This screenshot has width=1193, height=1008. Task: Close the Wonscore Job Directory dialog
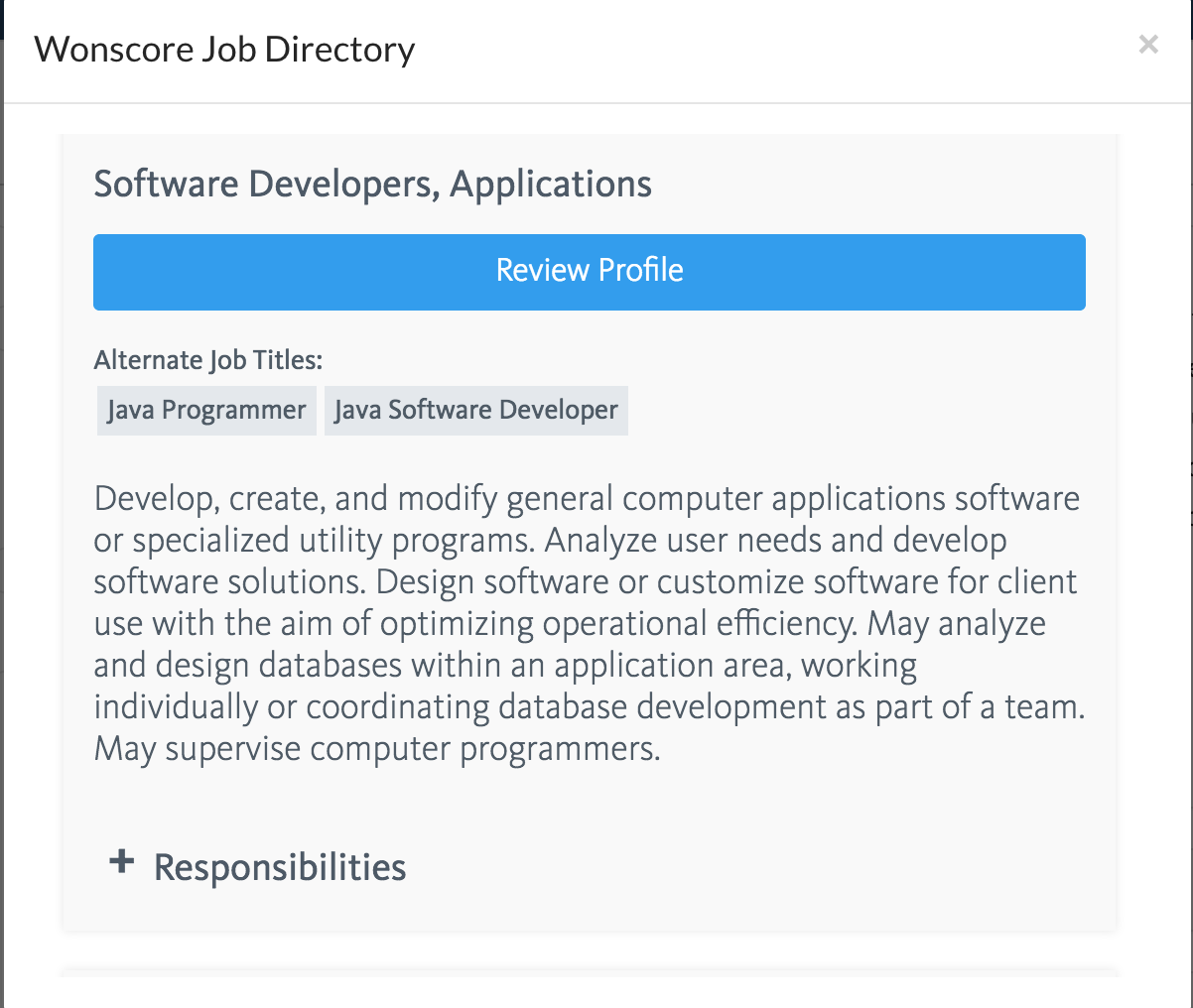point(1148,45)
